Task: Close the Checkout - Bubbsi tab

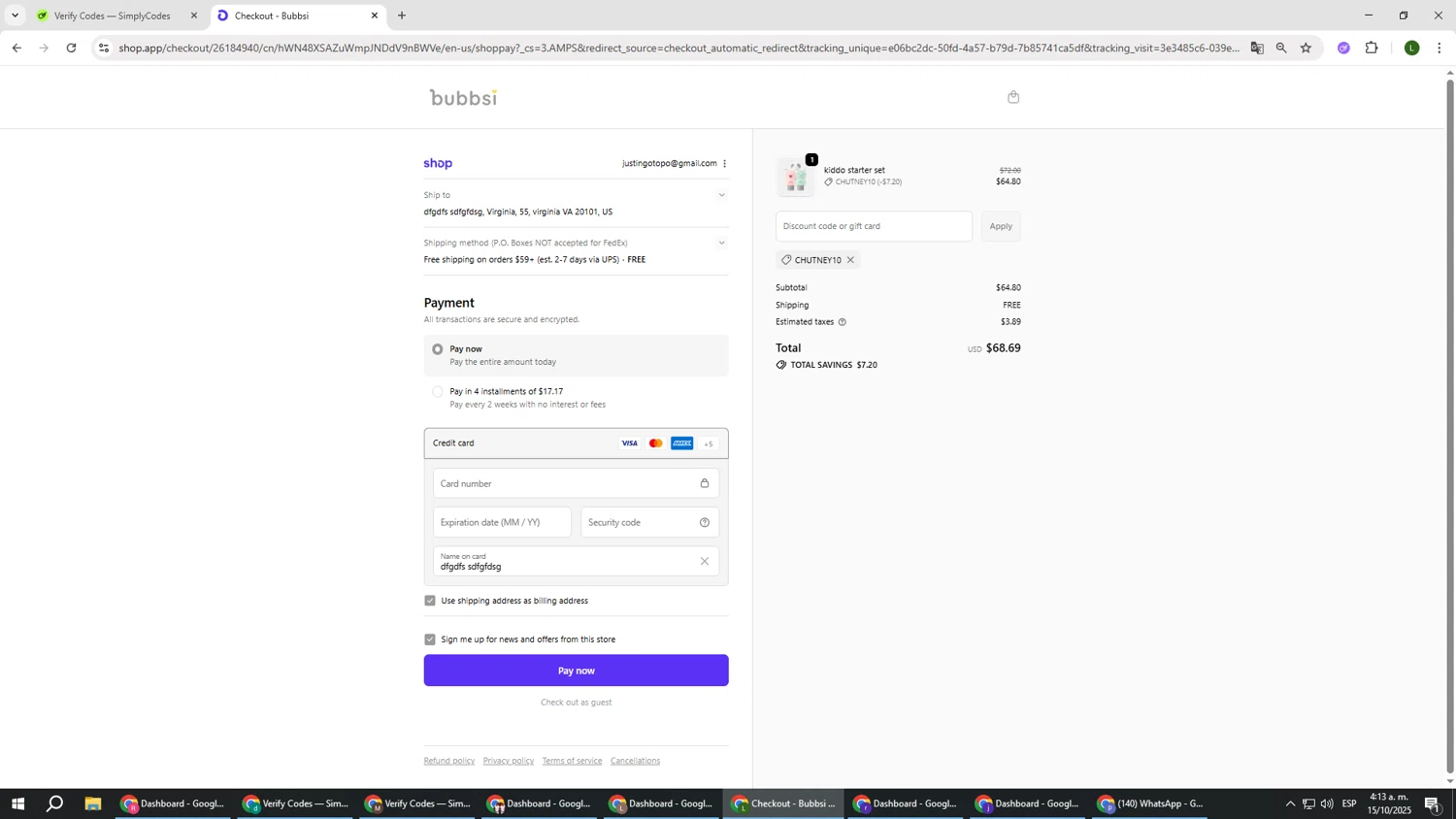Action: click(x=375, y=16)
